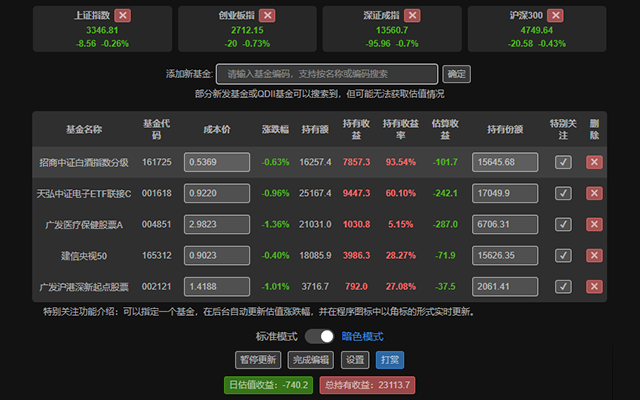
Task: Click estimated profit -71.9 cell
Action: pos(445,256)
